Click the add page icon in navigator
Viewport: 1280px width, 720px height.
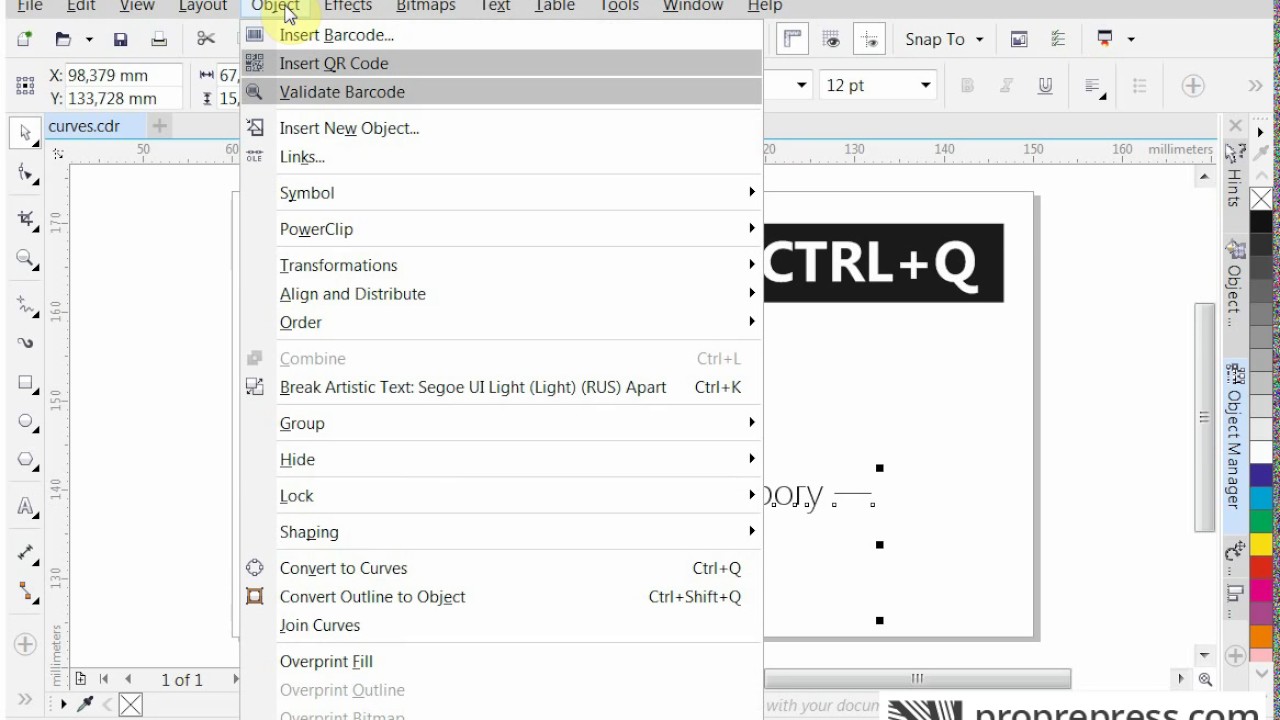point(81,679)
